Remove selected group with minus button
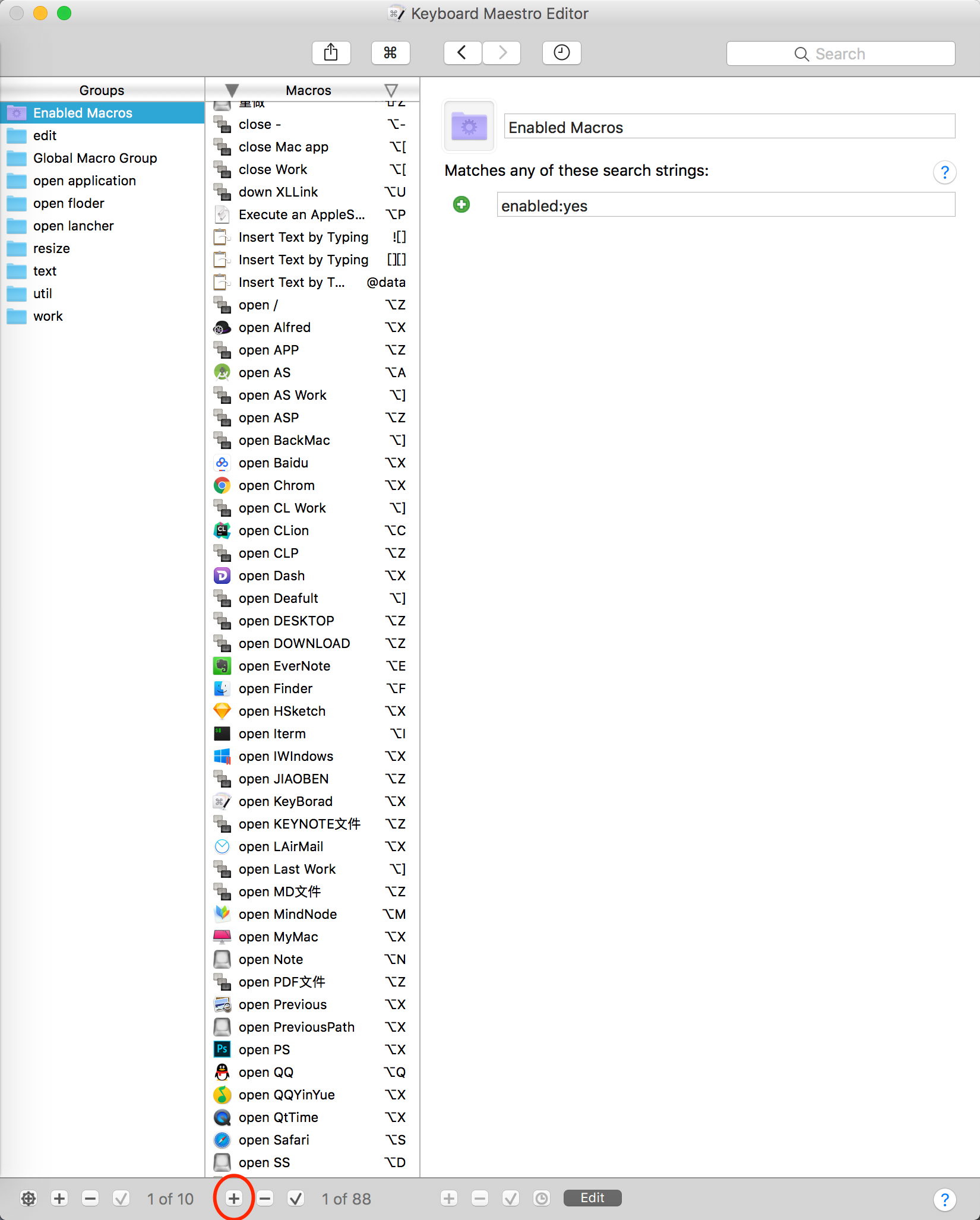 90,1199
